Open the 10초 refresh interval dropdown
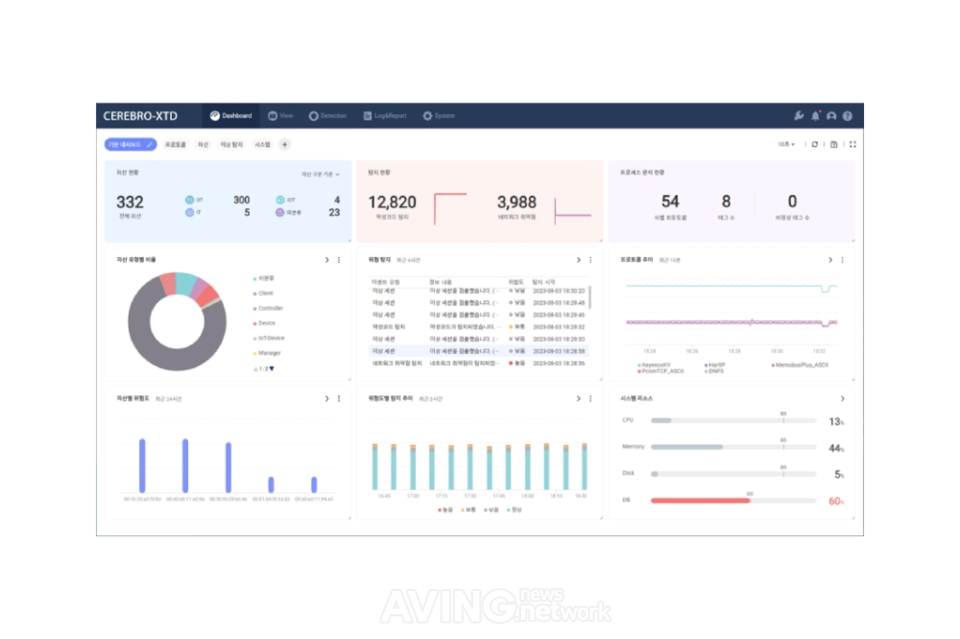 click(x=787, y=144)
